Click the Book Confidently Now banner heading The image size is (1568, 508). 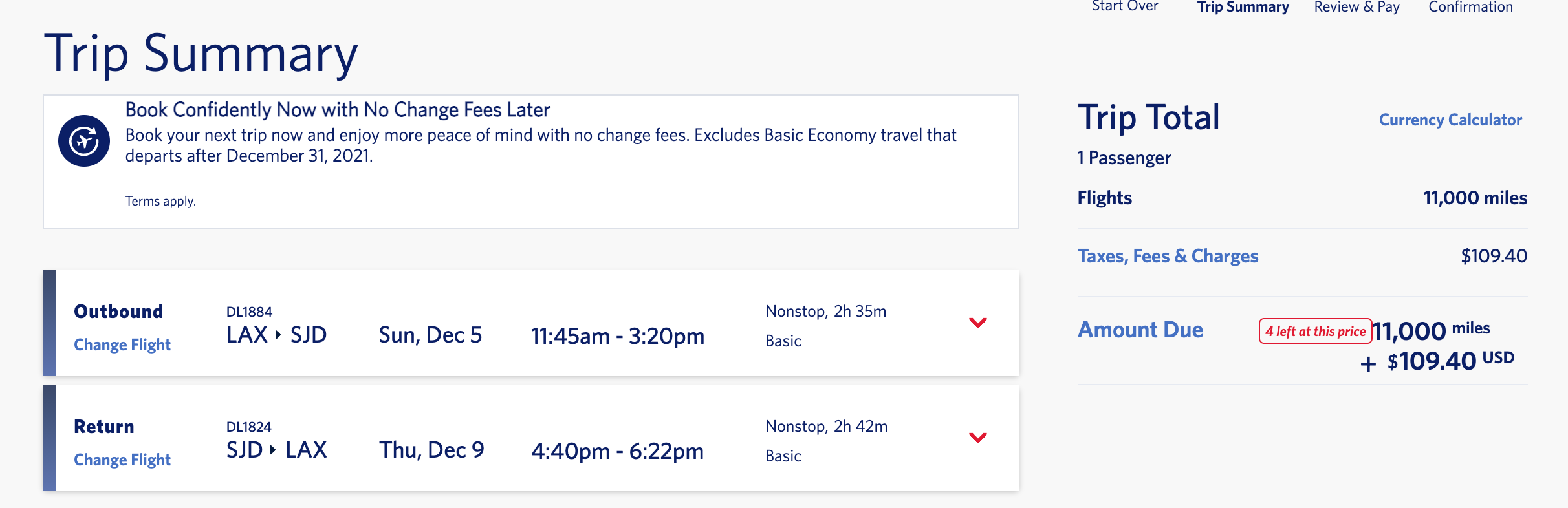coord(338,110)
